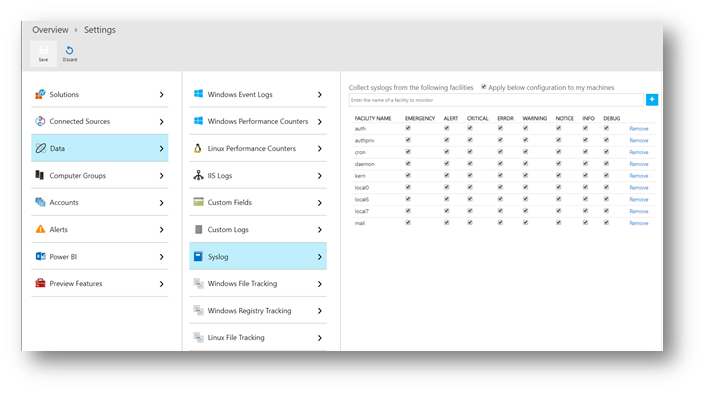Open the Accounts settings section
Image resolution: width=705 pixels, height=393 pixels.
click(99, 202)
